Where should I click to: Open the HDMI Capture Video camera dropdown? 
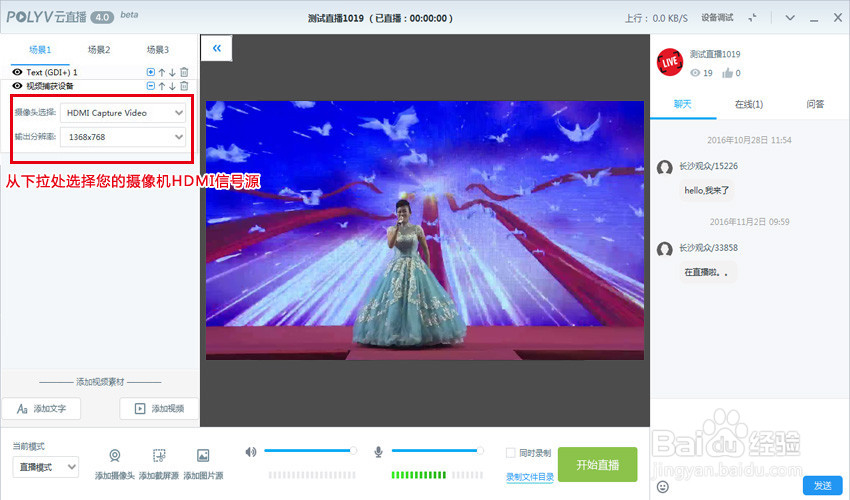pos(123,113)
